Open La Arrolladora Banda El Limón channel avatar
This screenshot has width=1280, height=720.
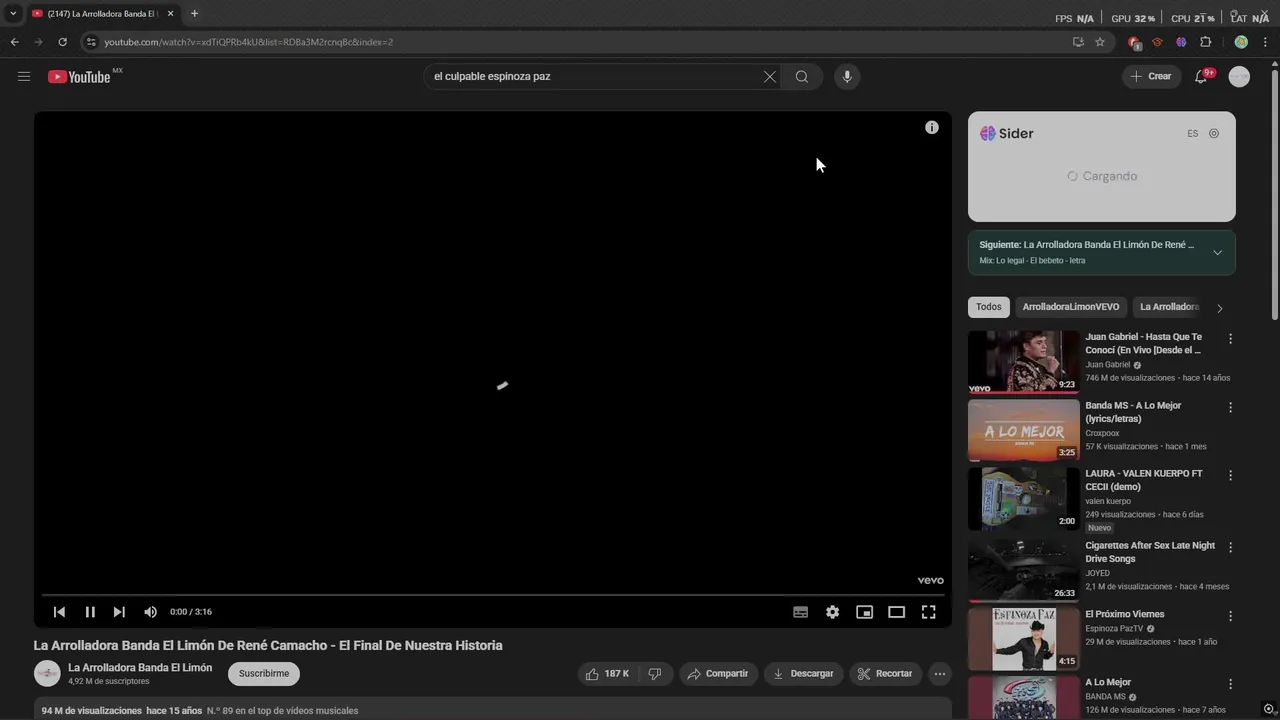47,674
